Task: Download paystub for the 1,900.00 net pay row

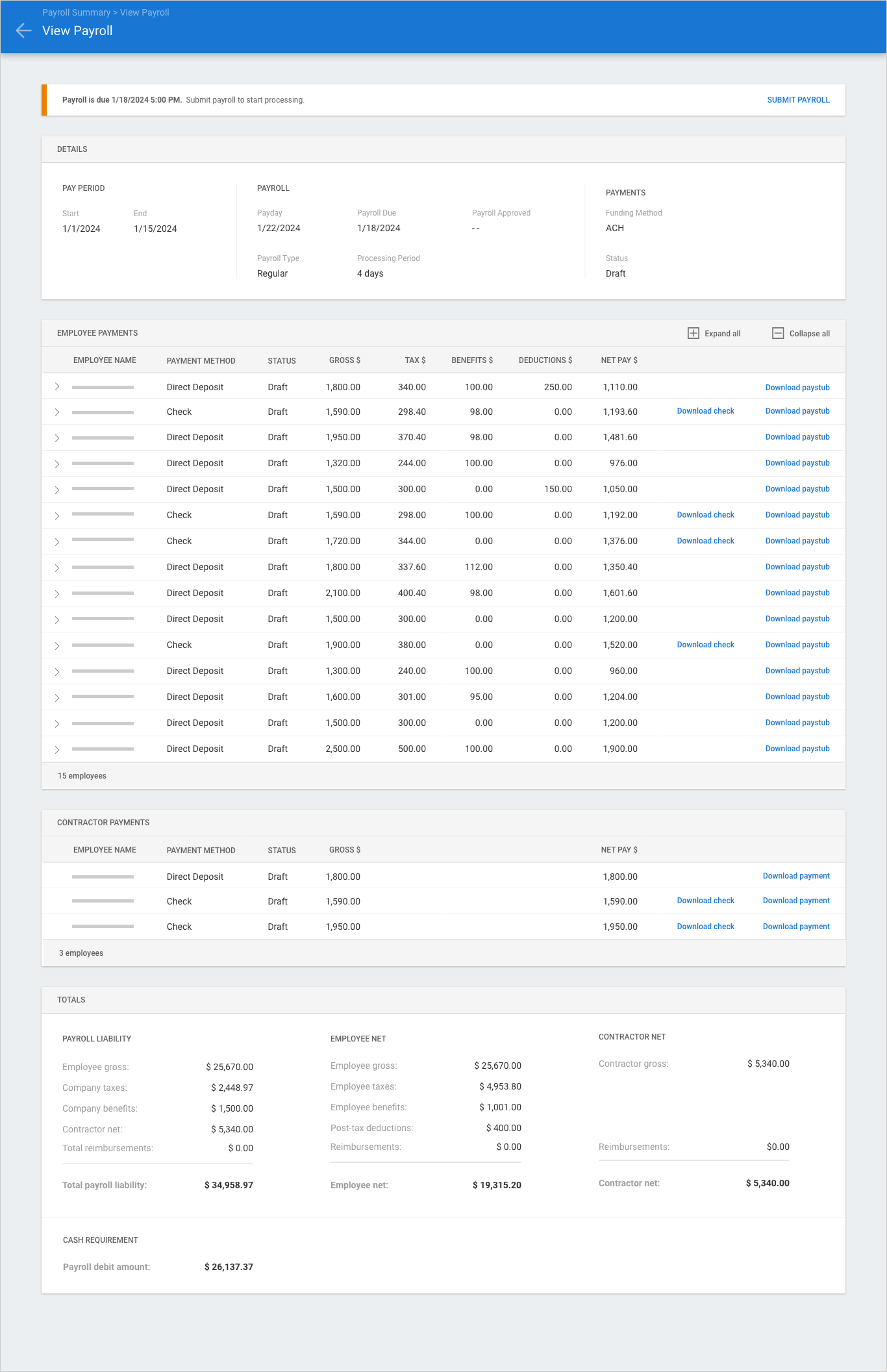Action: coord(797,749)
